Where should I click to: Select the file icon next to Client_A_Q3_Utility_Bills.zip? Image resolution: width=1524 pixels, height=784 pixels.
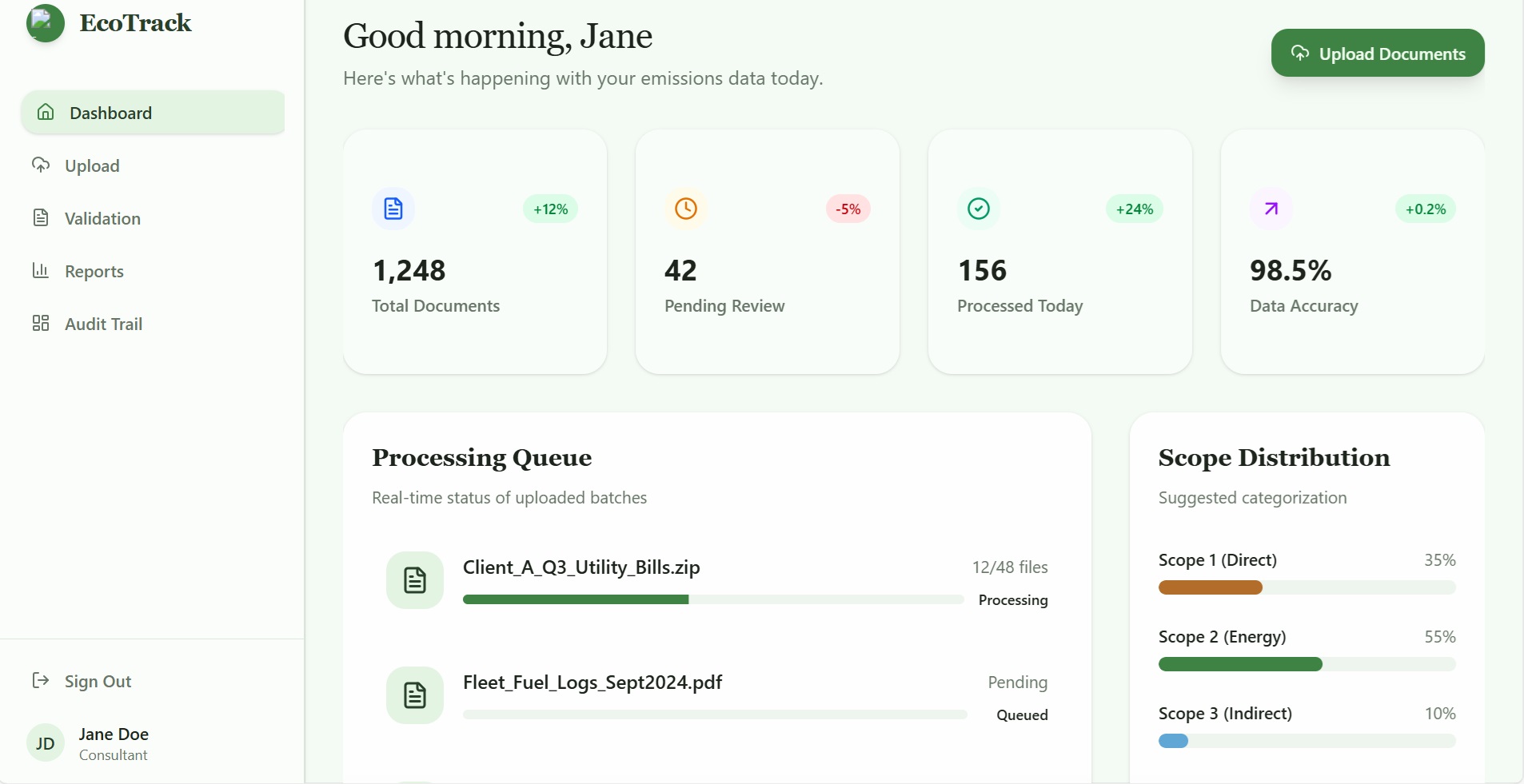415,579
